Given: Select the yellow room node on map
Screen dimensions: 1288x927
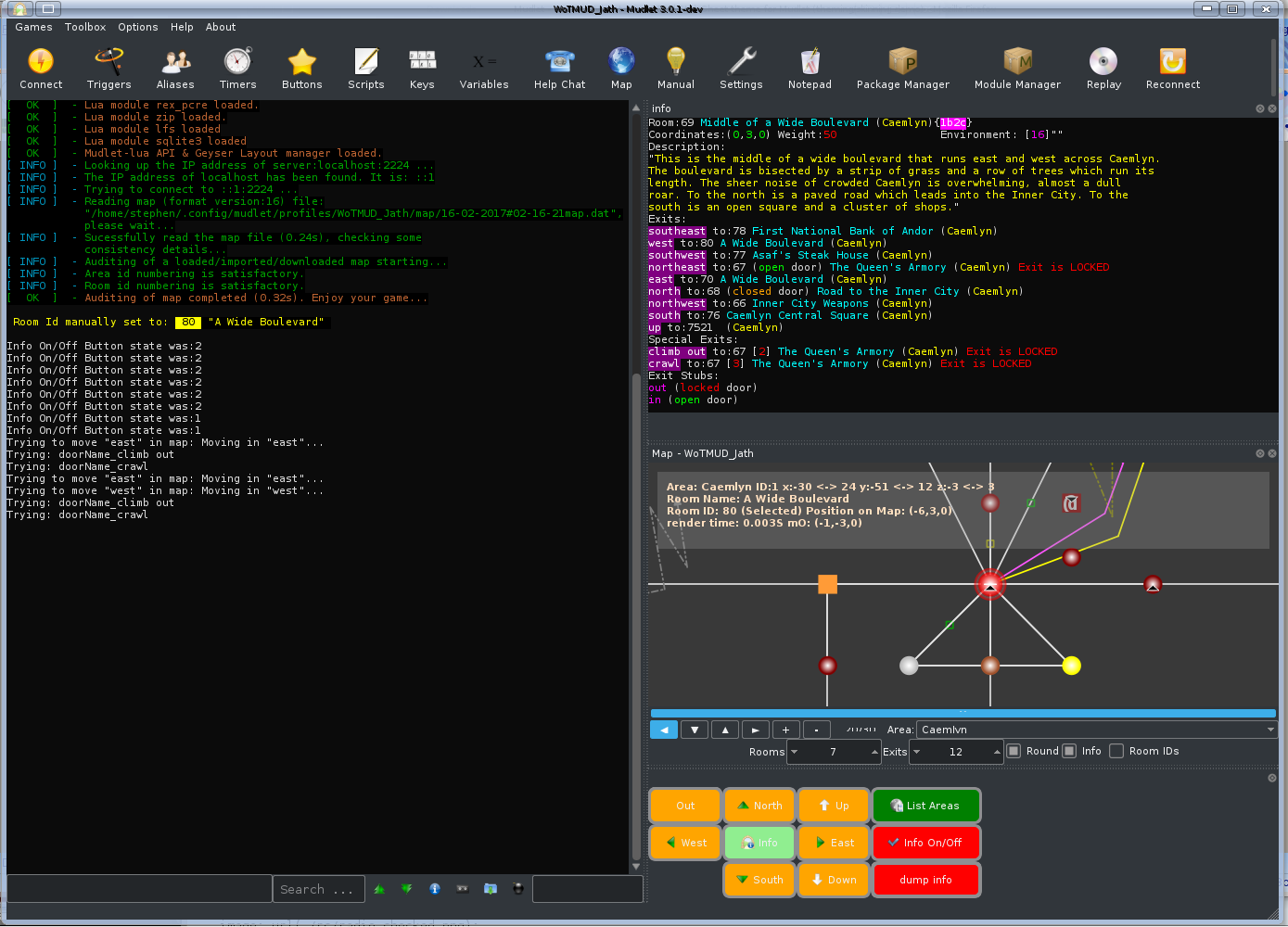Looking at the screenshot, I should click(1071, 665).
